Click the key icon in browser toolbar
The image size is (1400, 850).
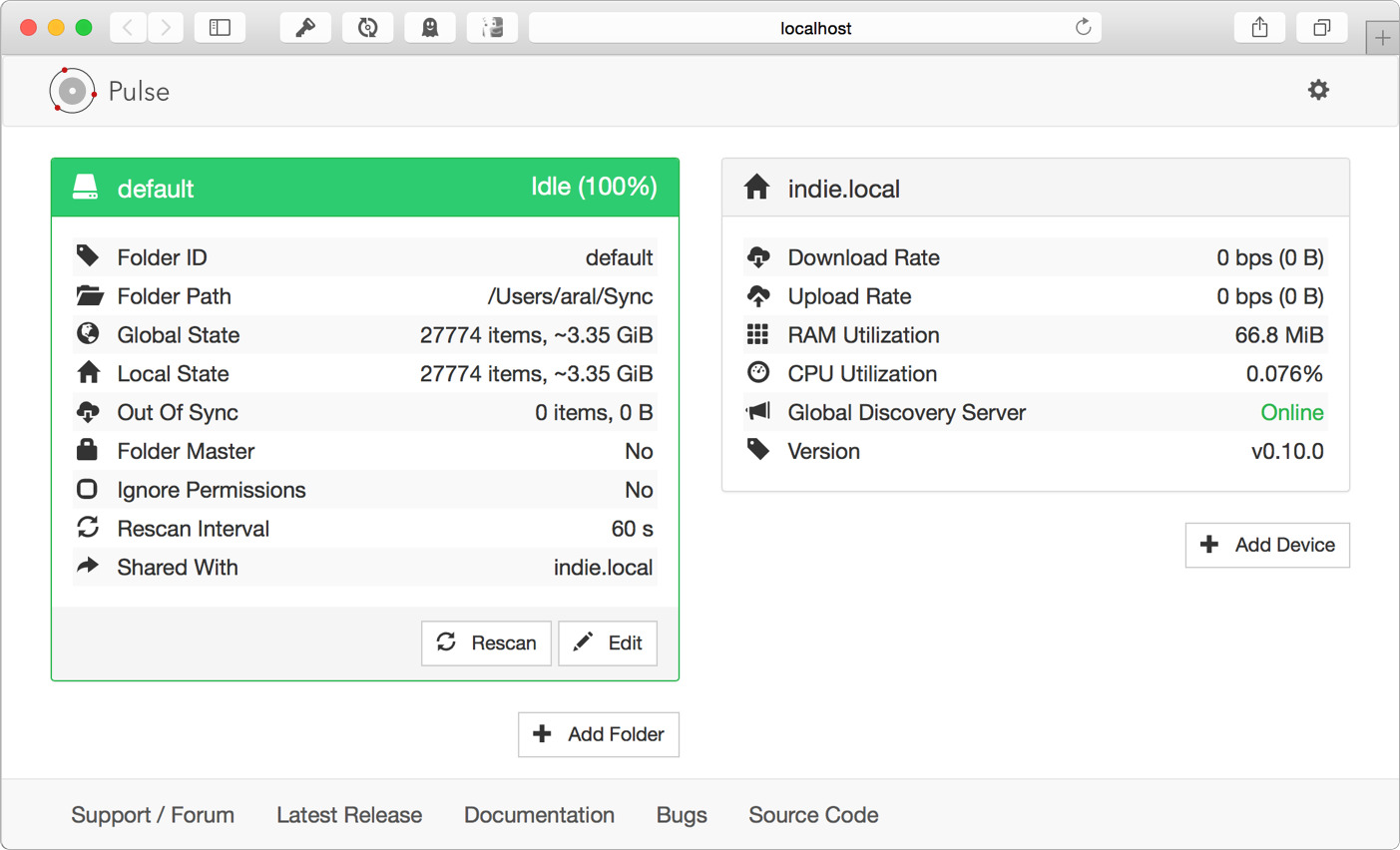click(305, 28)
